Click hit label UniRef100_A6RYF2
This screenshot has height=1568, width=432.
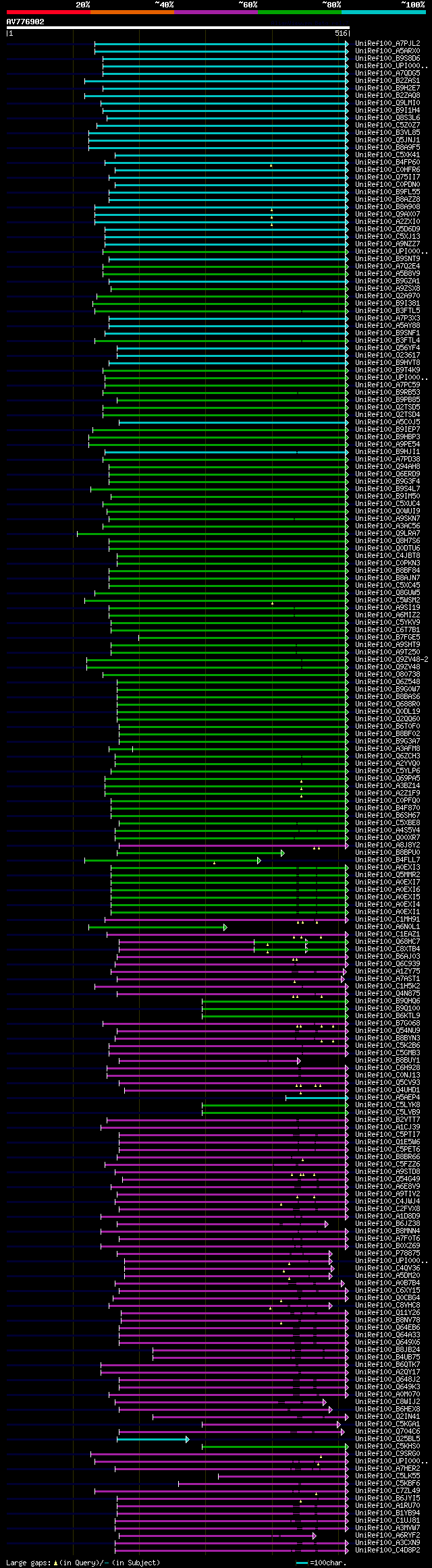(387, 1536)
